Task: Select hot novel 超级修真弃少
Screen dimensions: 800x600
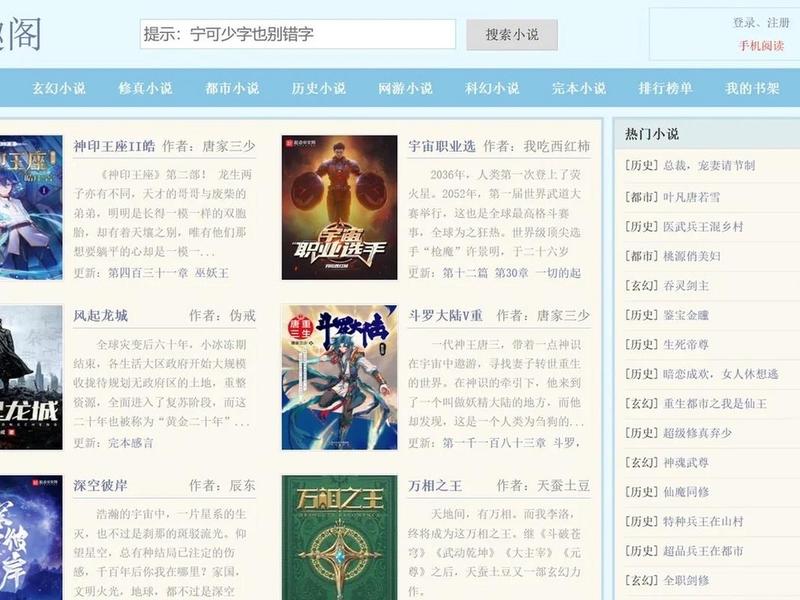Action: 697,433
